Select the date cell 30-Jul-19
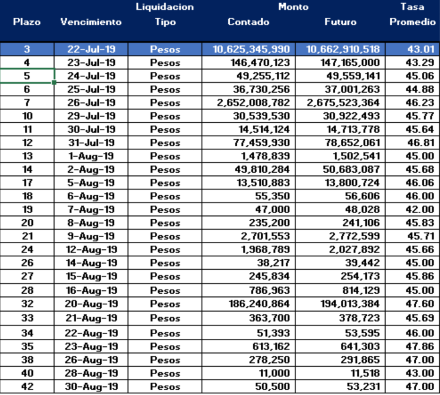 (91, 129)
